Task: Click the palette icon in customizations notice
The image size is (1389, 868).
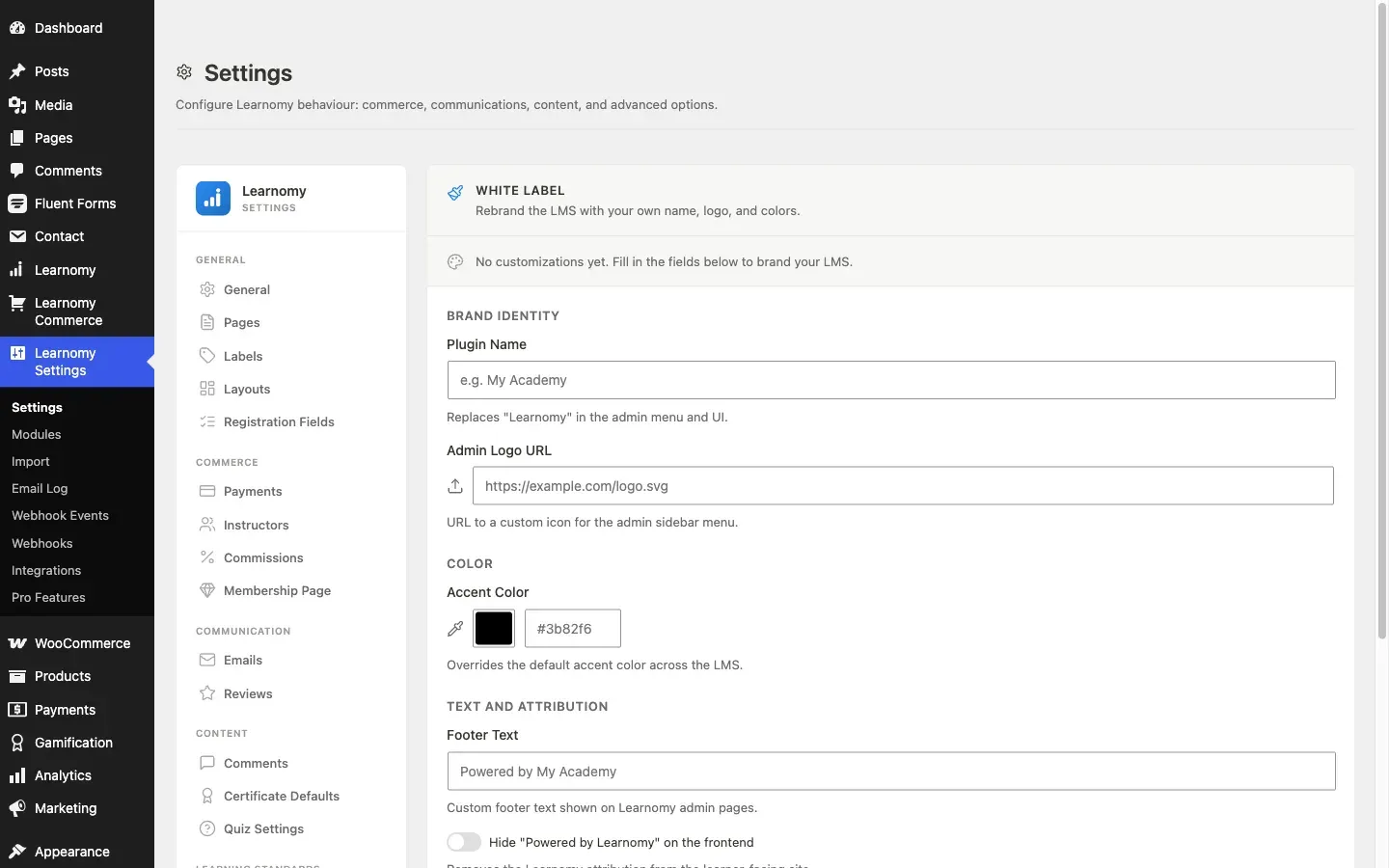Action: tap(455, 261)
